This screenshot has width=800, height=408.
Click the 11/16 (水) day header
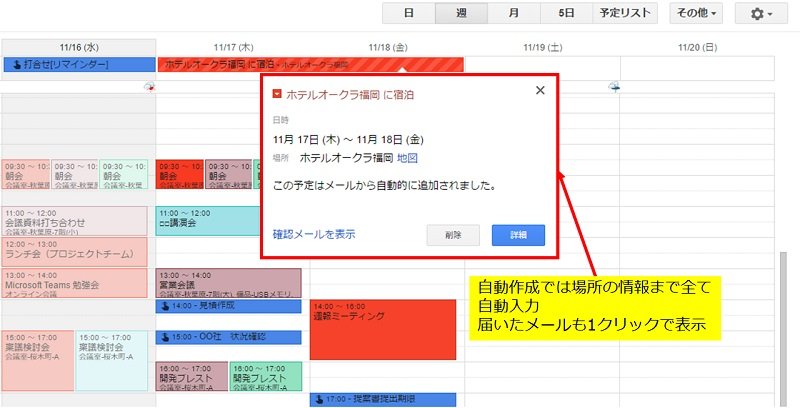[x=79, y=47]
